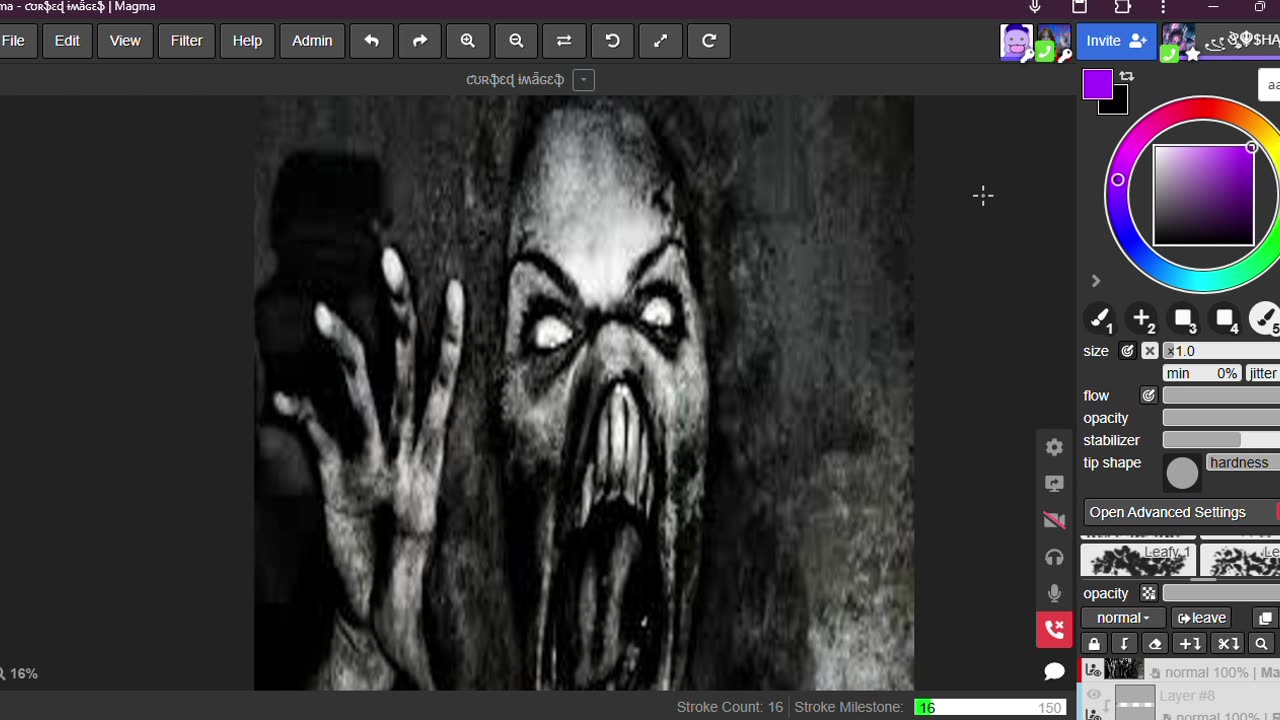The image size is (1280, 720).
Task: Open the File menu
Action: (14, 41)
